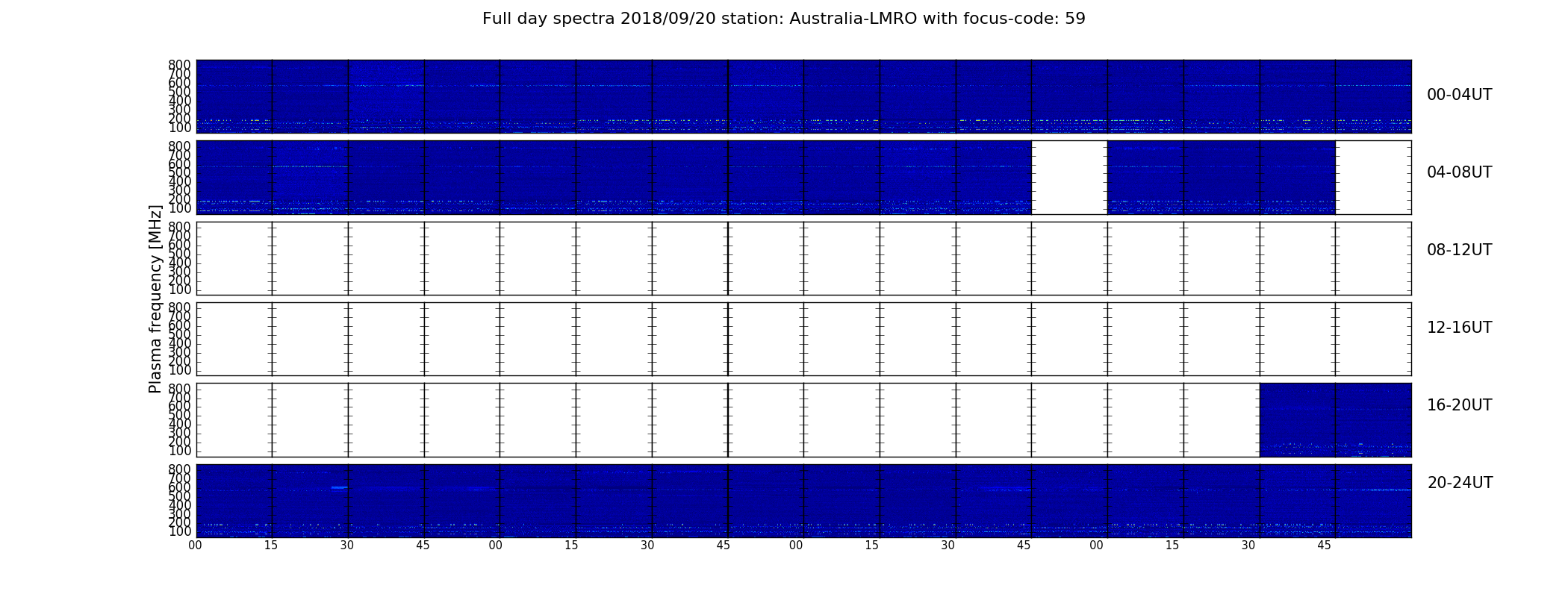Click the '800' tick label of the 04-08UT panel
Image resolution: width=1568 pixels, height=597 pixels.
(179, 146)
